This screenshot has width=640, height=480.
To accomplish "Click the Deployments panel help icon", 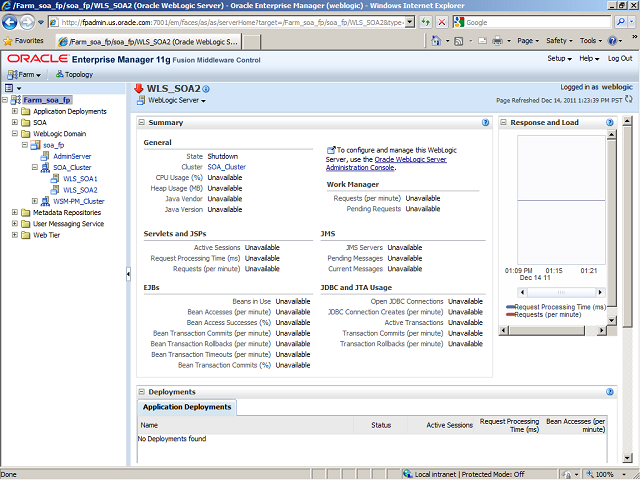I will (609, 392).
